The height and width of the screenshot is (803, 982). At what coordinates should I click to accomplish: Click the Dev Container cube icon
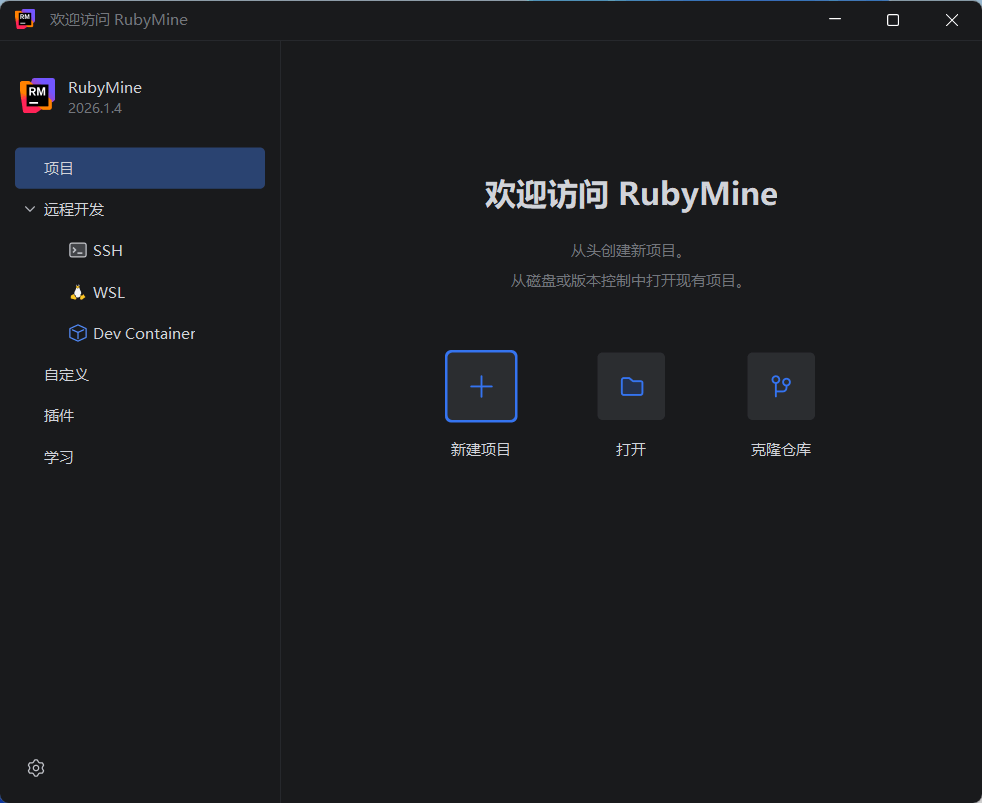[x=78, y=333]
